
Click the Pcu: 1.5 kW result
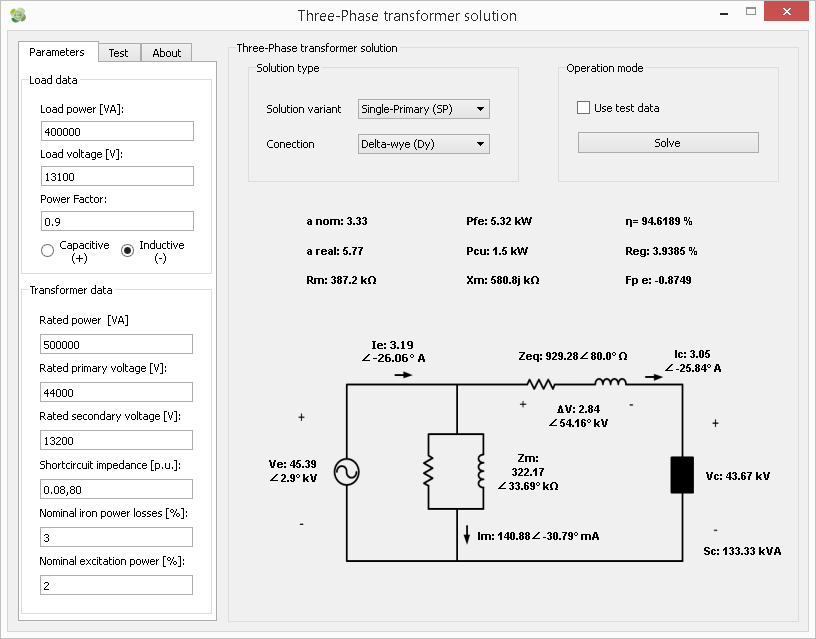[x=497, y=251]
